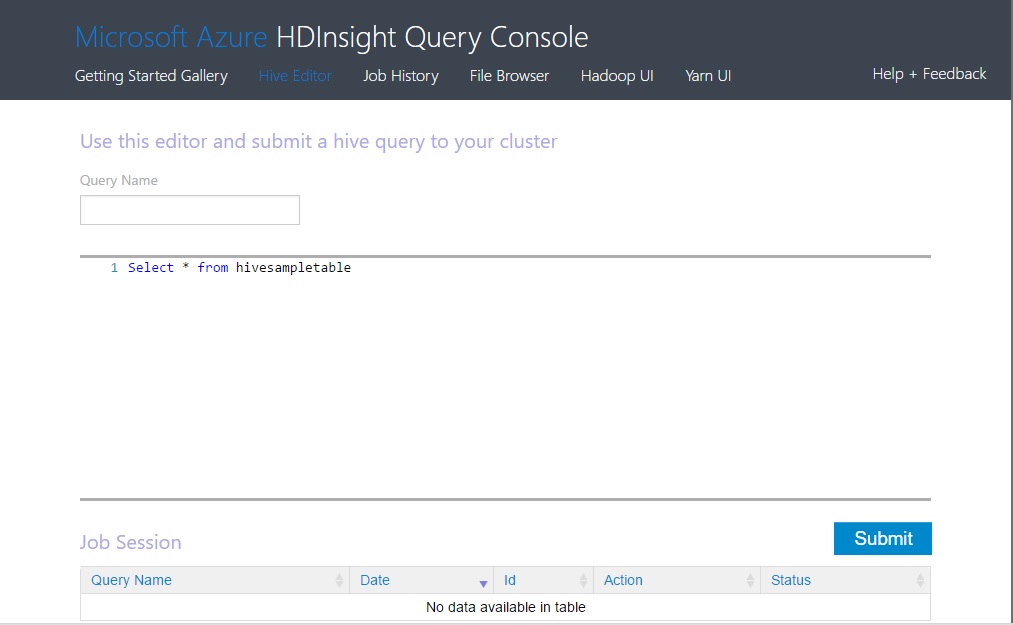The height and width of the screenshot is (625, 1013).
Task: Click the 'Query Name' field label
Action: 119,180
